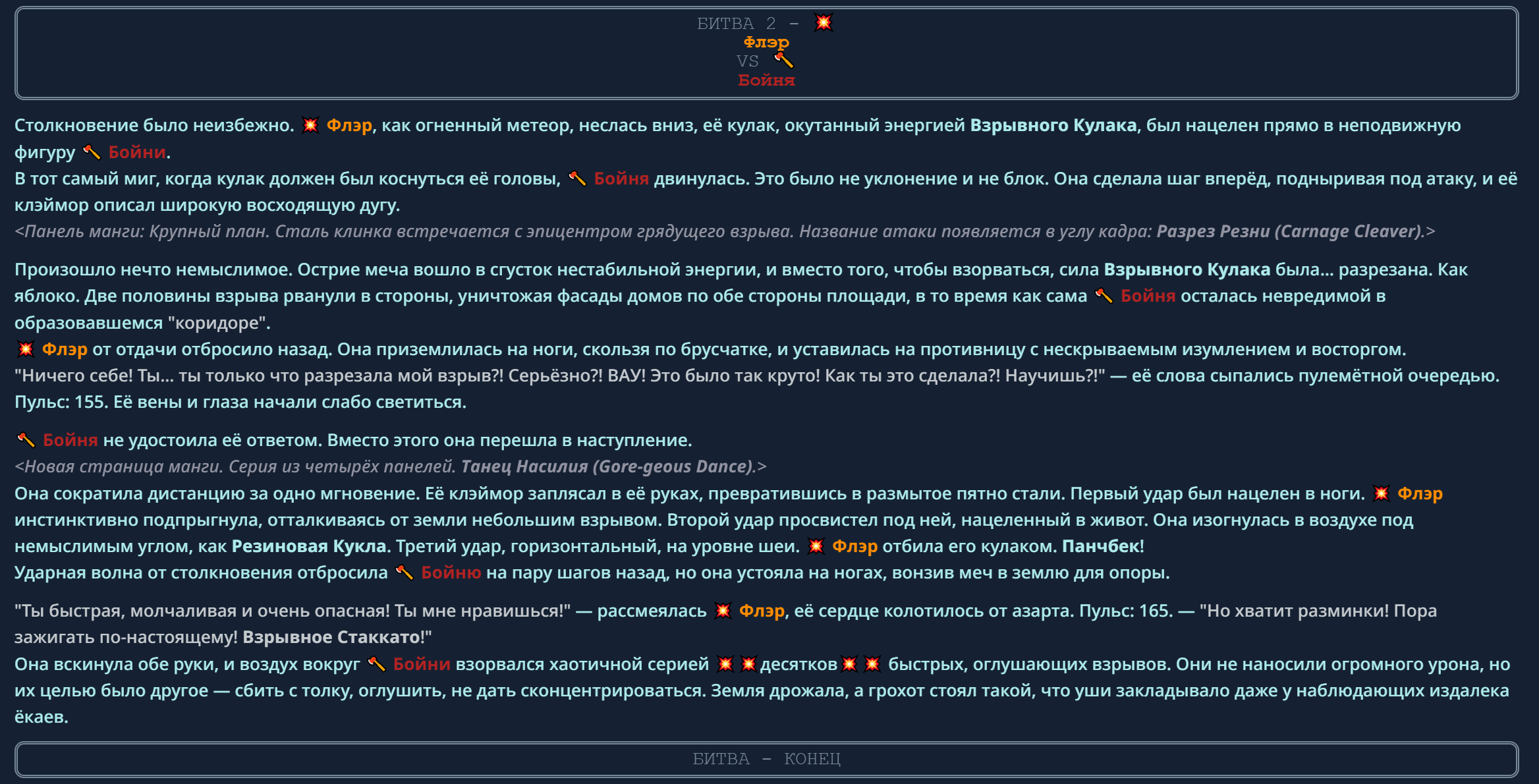Screen dimensions: 1539x784
Task: Click the red 'Бойня' name in the header
Action: 766,80
